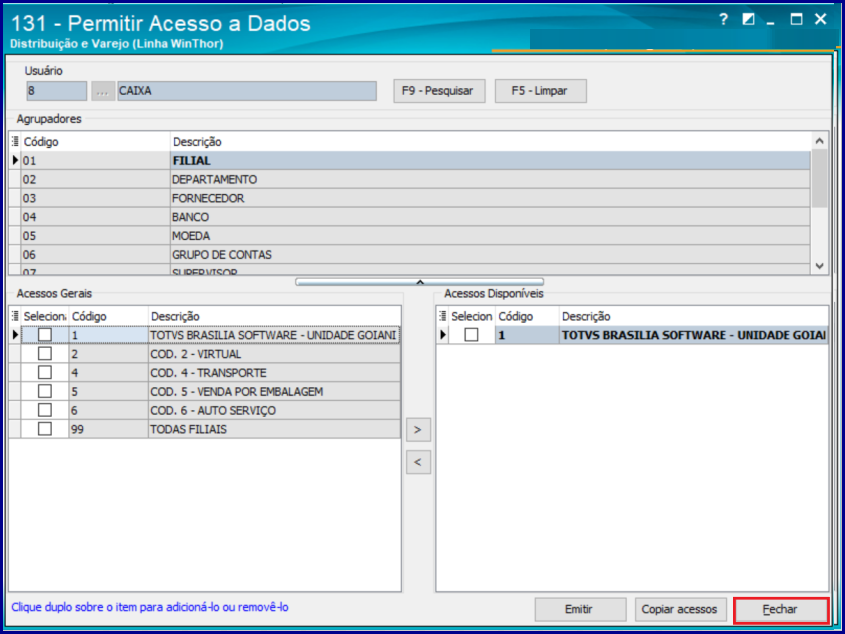The height and width of the screenshot is (634, 845).
Task: Open the Acessos Gerais grid column chooser icon
Action: click(x=15, y=316)
